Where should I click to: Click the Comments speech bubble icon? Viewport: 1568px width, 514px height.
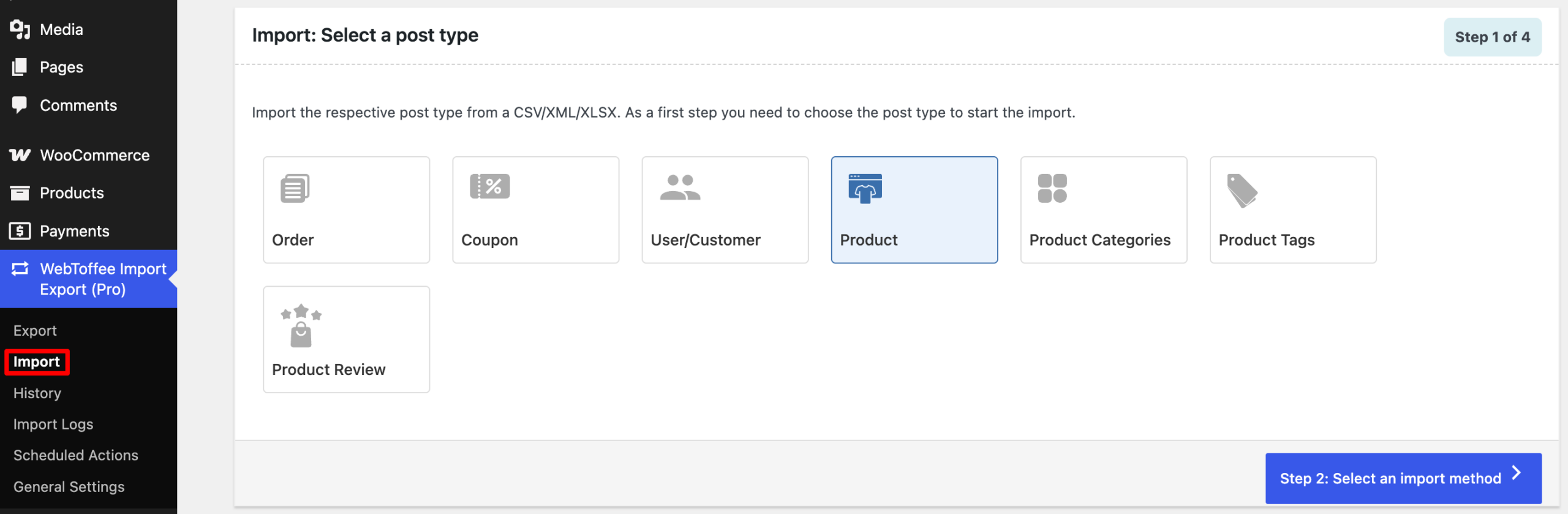(x=20, y=105)
